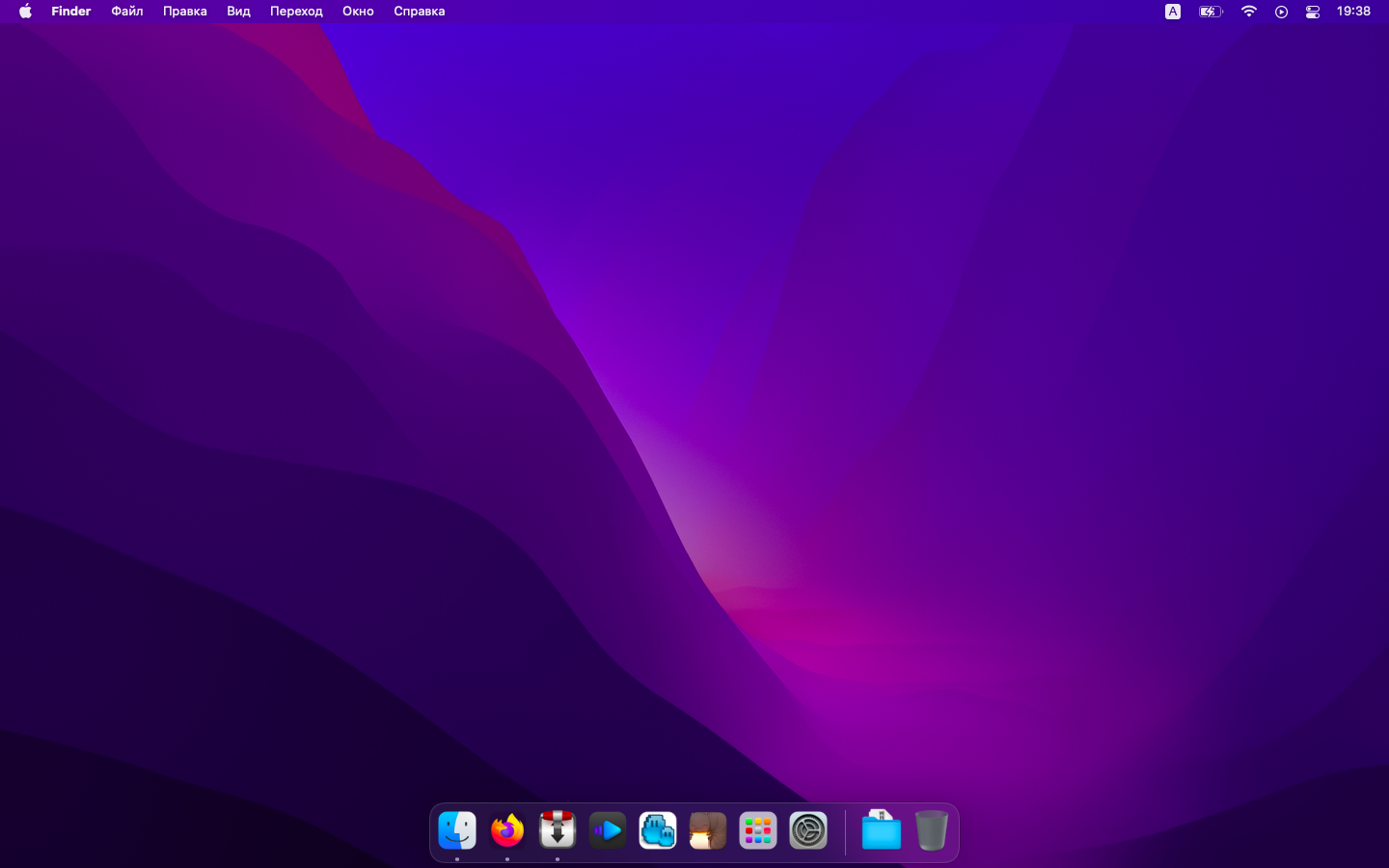Click the Wi-Fi status icon

1249,12
